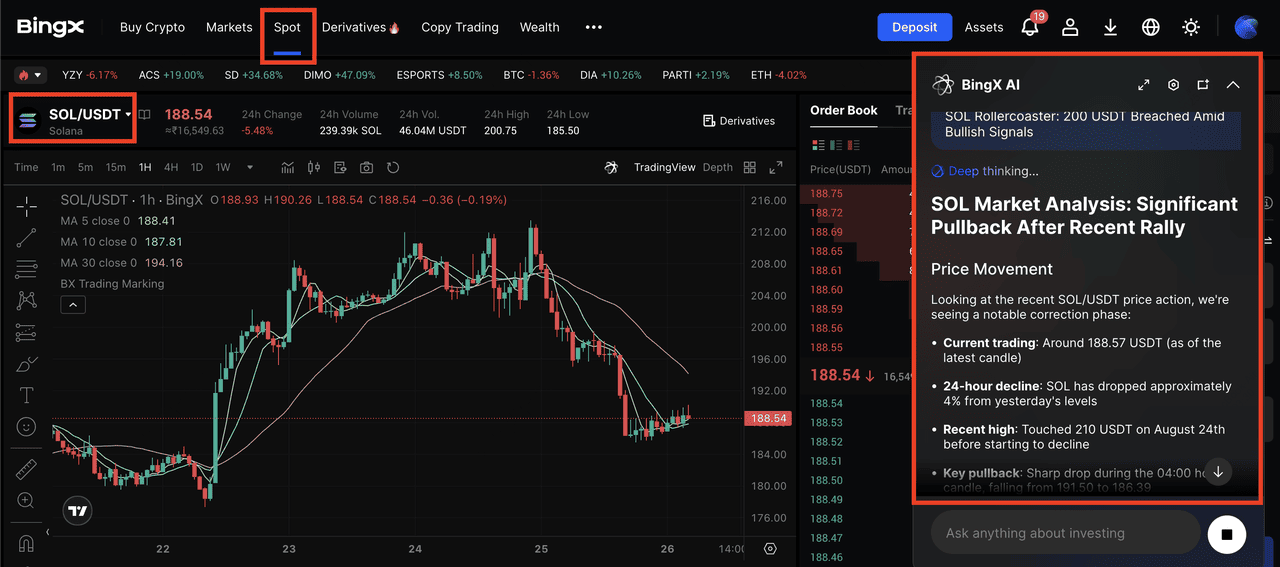
Task: Reset chart with the refresh icon
Action: tap(393, 167)
